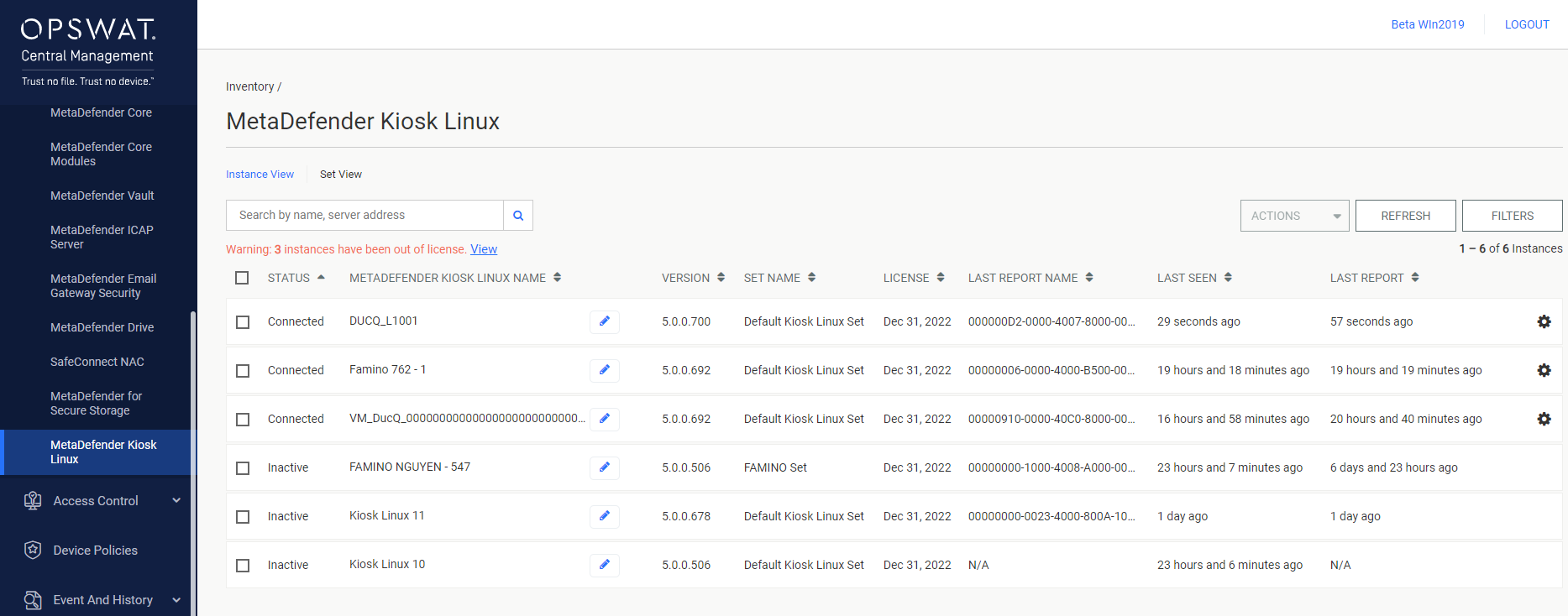The width and height of the screenshot is (1568, 616).
Task: Click the Event And History icon
Action: [x=33, y=600]
